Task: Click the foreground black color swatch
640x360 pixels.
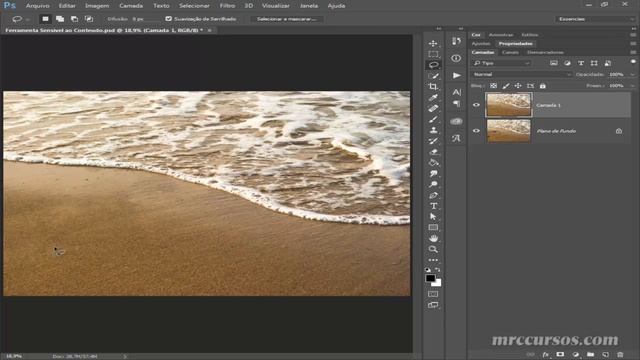Action: pyautogui.click(x=430, y=278)
